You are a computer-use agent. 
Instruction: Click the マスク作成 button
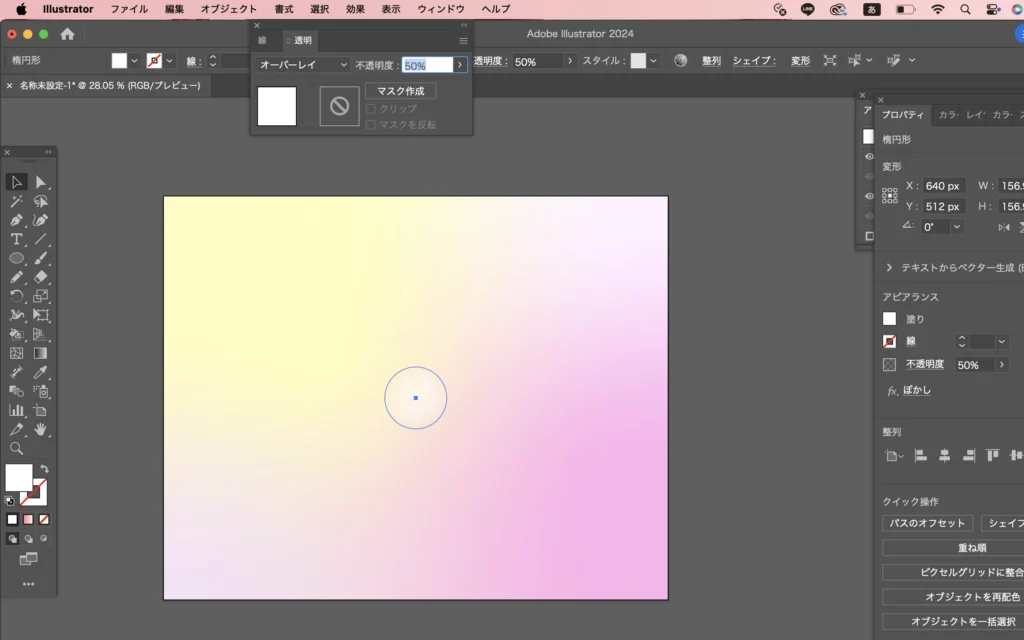400,91
